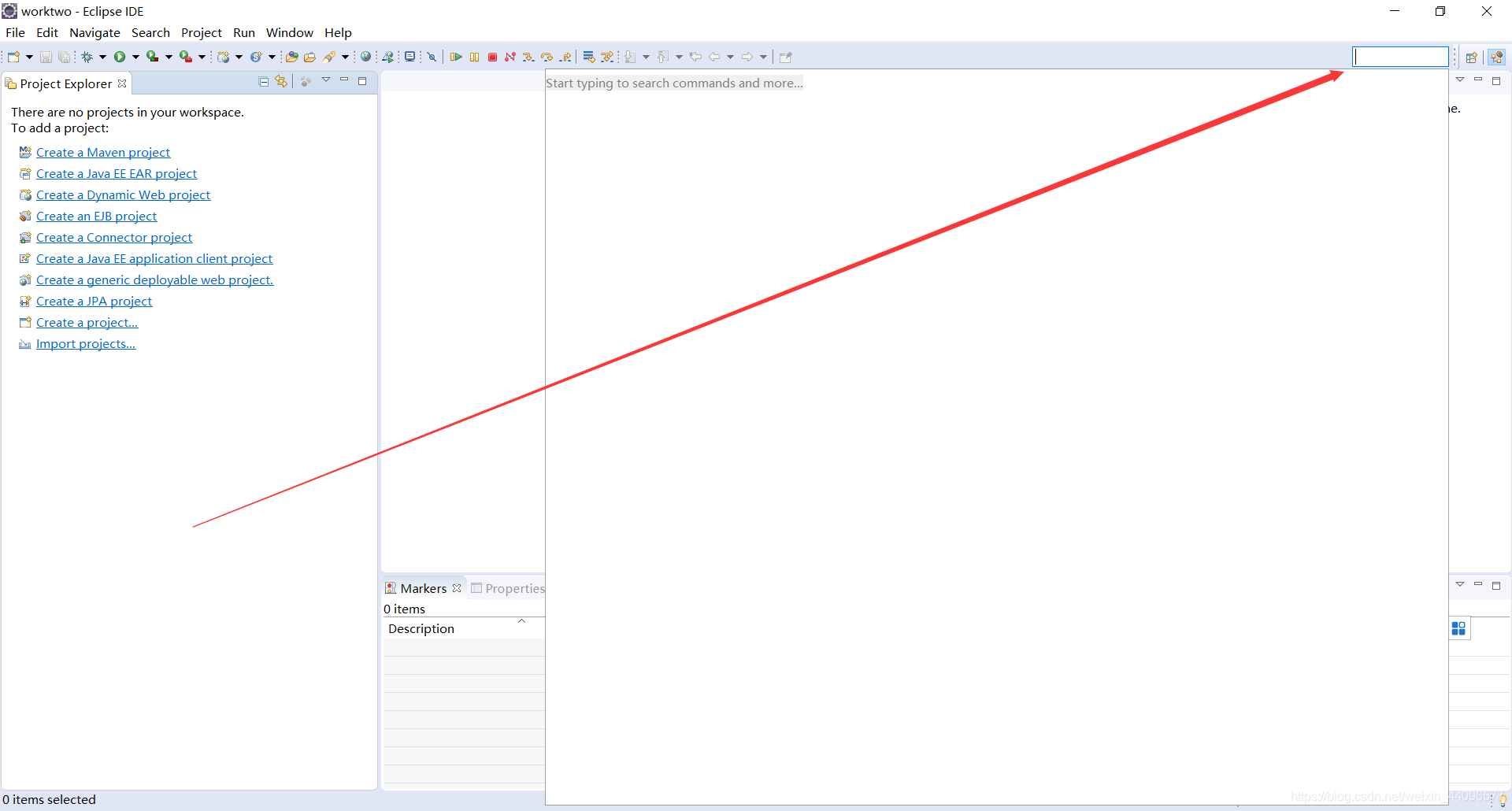This screenshot has height=811, width=1512.
Task: Open the External Tools dropdown arrow
Action: coord(202,57)
